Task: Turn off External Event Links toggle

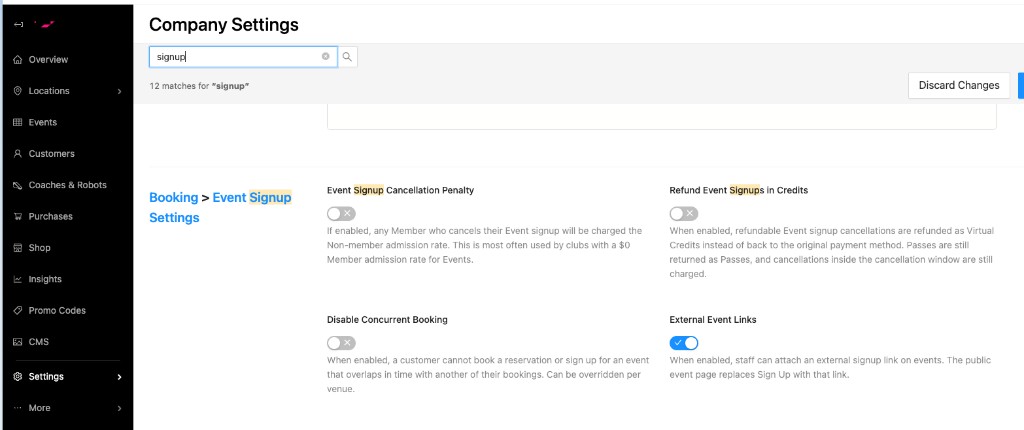Action: tap(684, 343)
